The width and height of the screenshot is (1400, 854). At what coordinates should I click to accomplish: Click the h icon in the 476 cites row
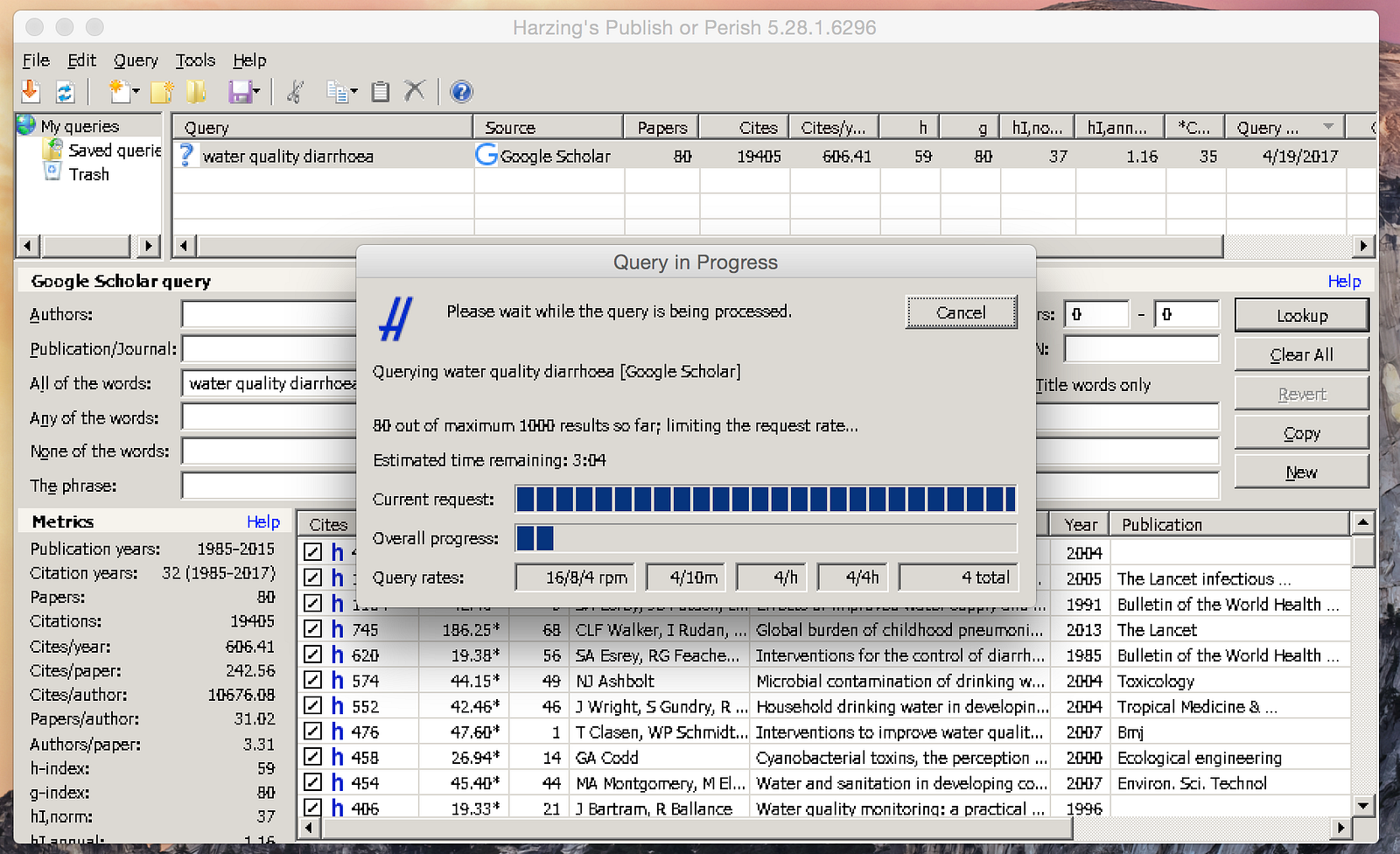338,731
